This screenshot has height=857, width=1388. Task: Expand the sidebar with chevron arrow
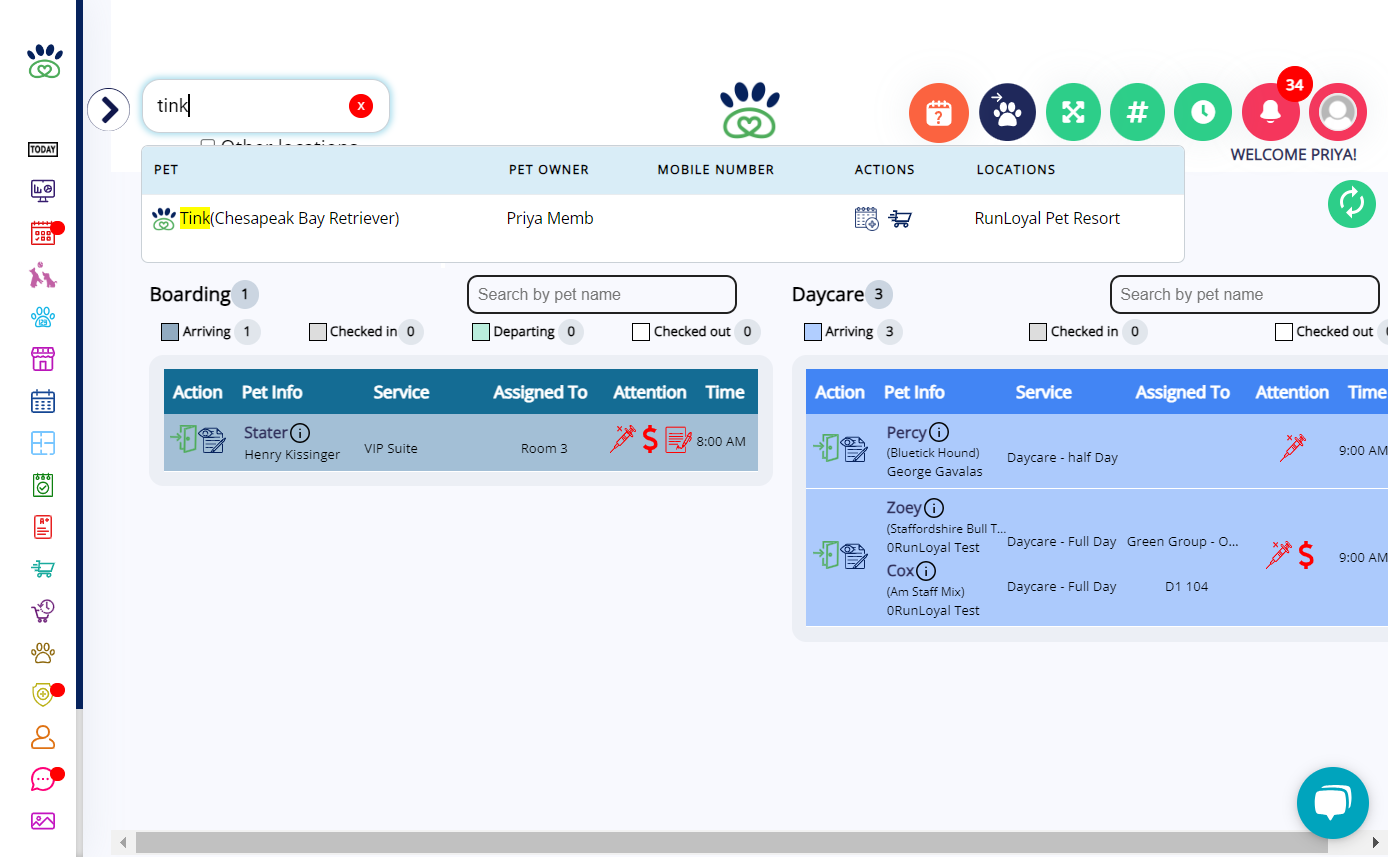109,109
